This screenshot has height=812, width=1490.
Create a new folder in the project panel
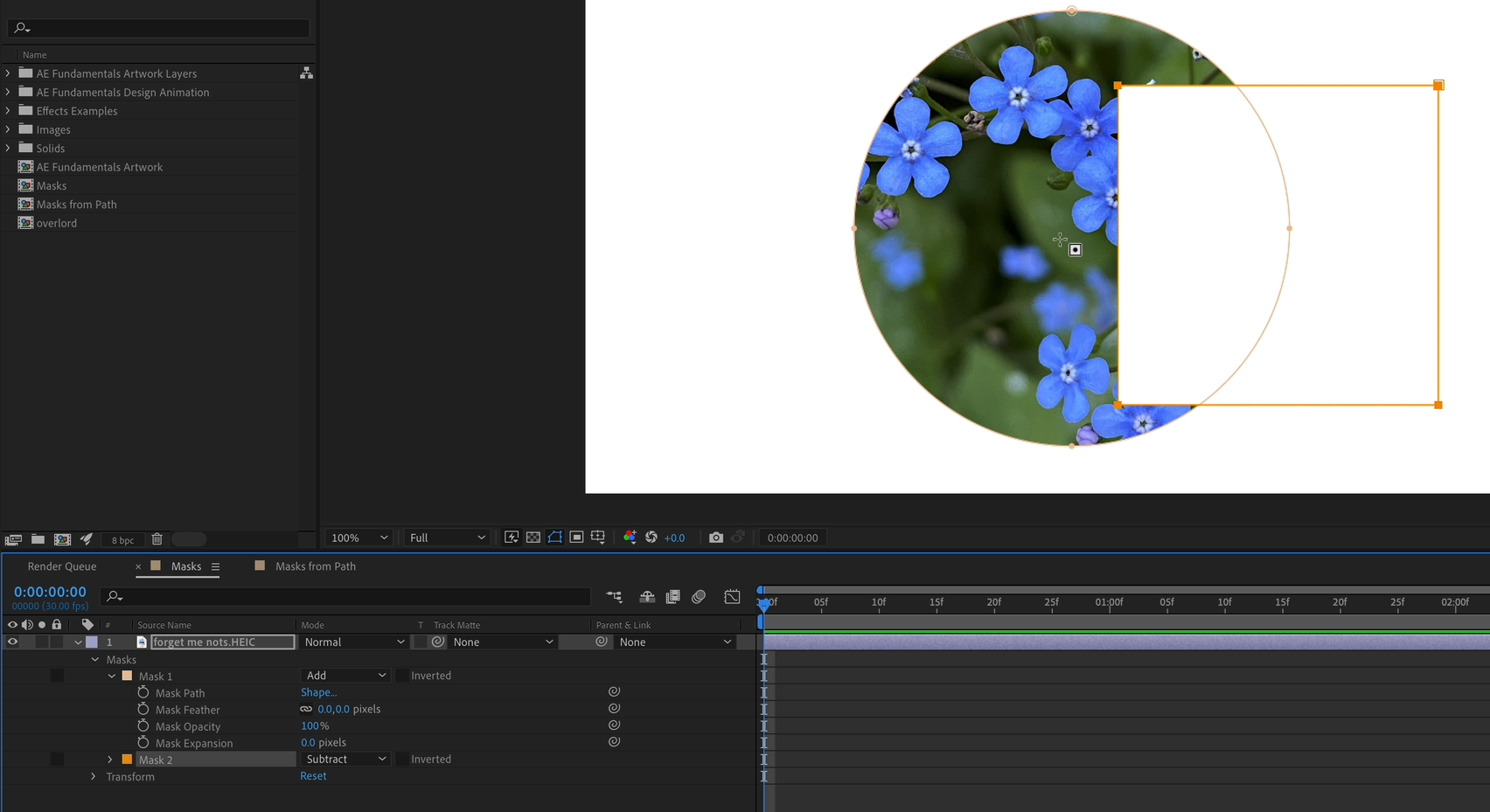pos(38,539)
